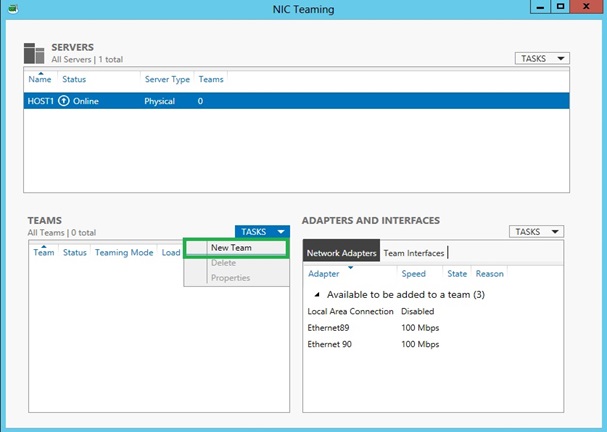Close the NIC Teaming window
607x432 pixels.
586,7
